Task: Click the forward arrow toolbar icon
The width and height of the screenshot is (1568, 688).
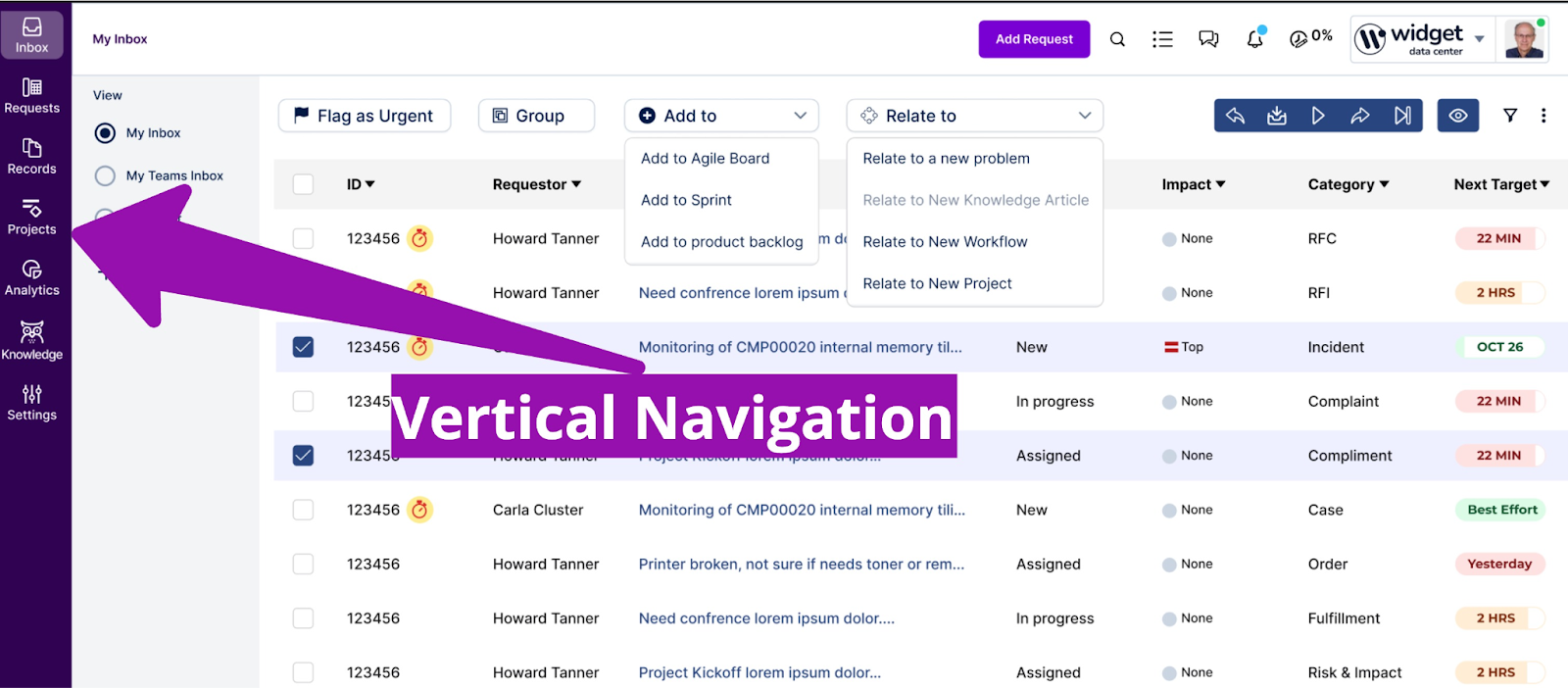Action: (1360, 116)
